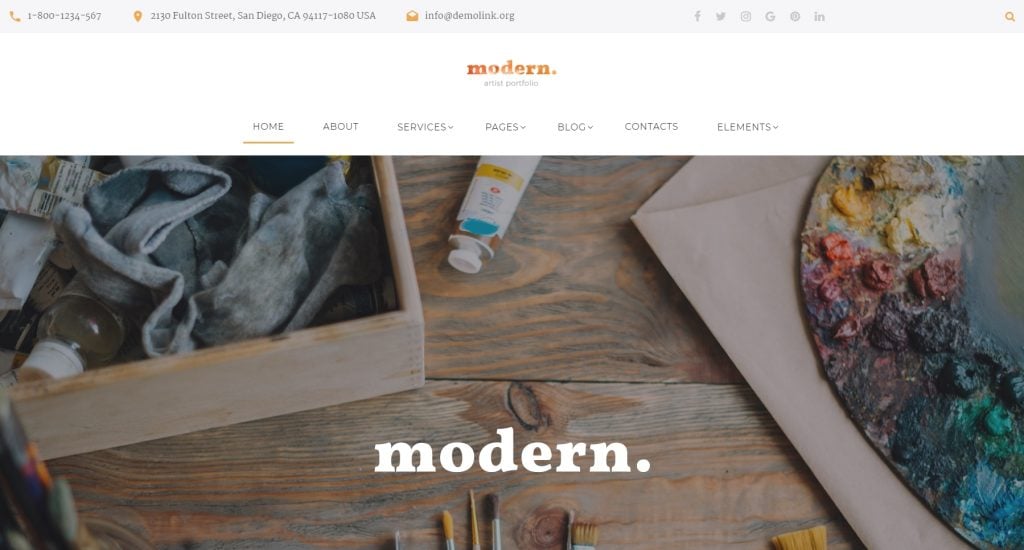The image size is (1024, 550).
Task: Open the Google social icon
Action: 771,16
